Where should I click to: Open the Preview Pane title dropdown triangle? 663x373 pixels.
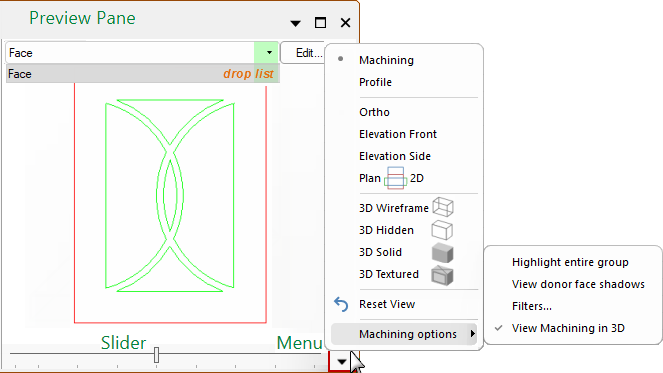(296, 23)
